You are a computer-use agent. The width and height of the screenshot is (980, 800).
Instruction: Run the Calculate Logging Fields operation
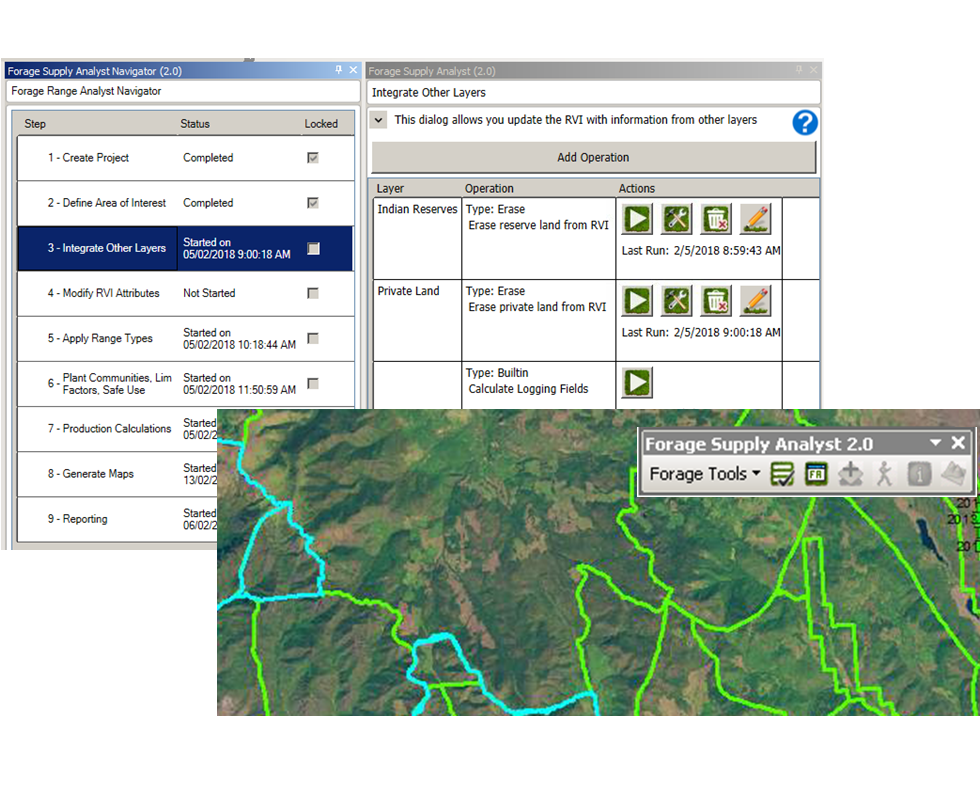tap(637, 382)
